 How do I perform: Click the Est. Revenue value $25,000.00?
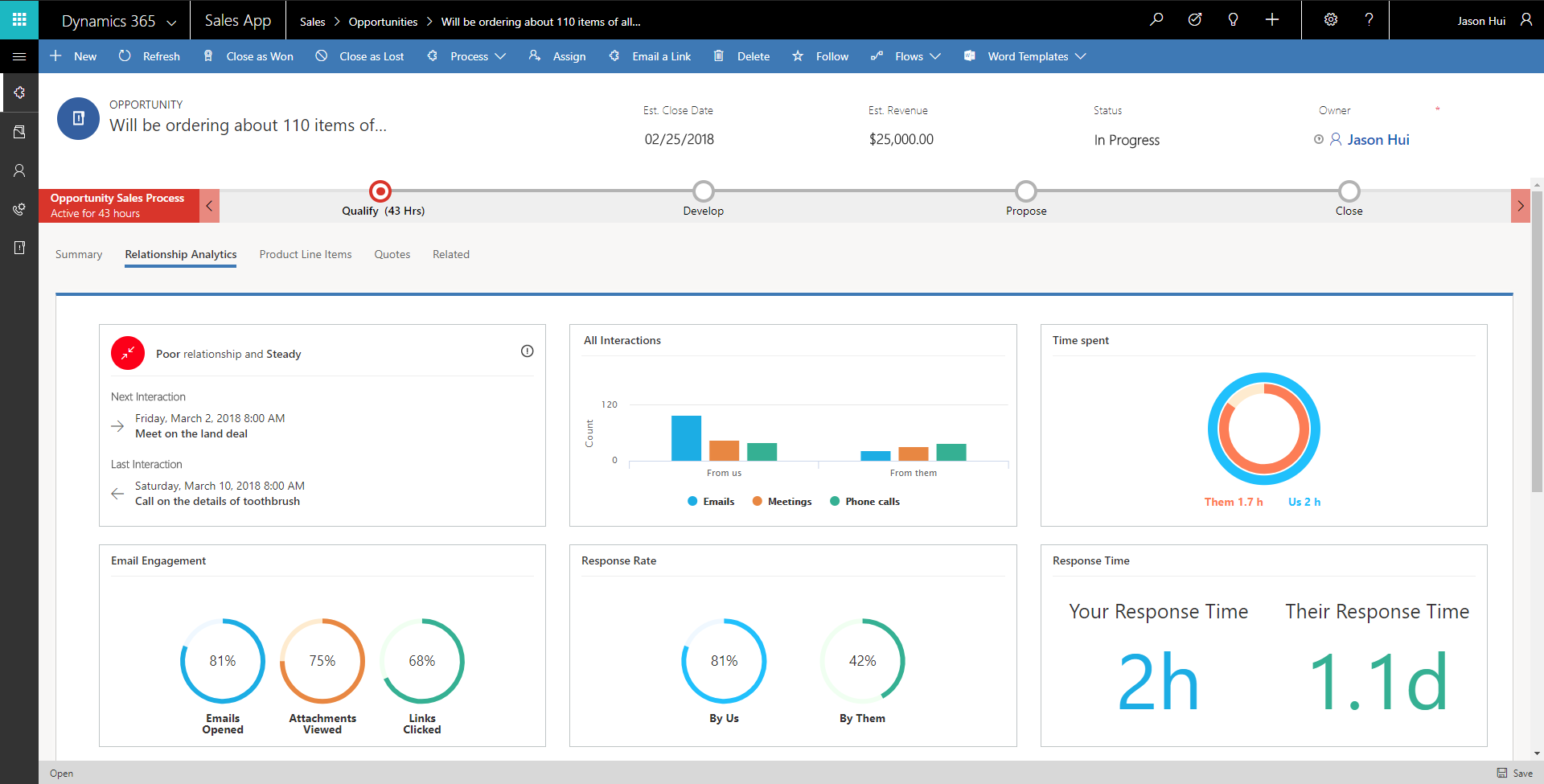901,139
